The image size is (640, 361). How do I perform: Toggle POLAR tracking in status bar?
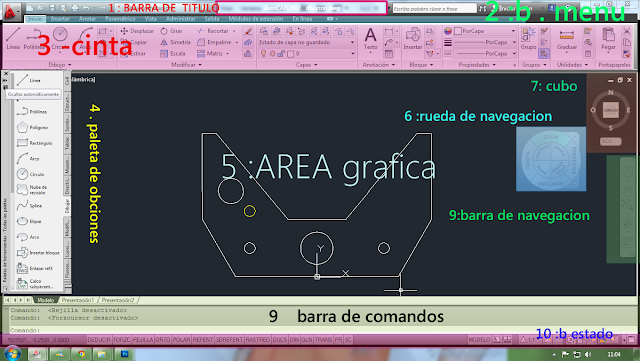click(182, 340)
